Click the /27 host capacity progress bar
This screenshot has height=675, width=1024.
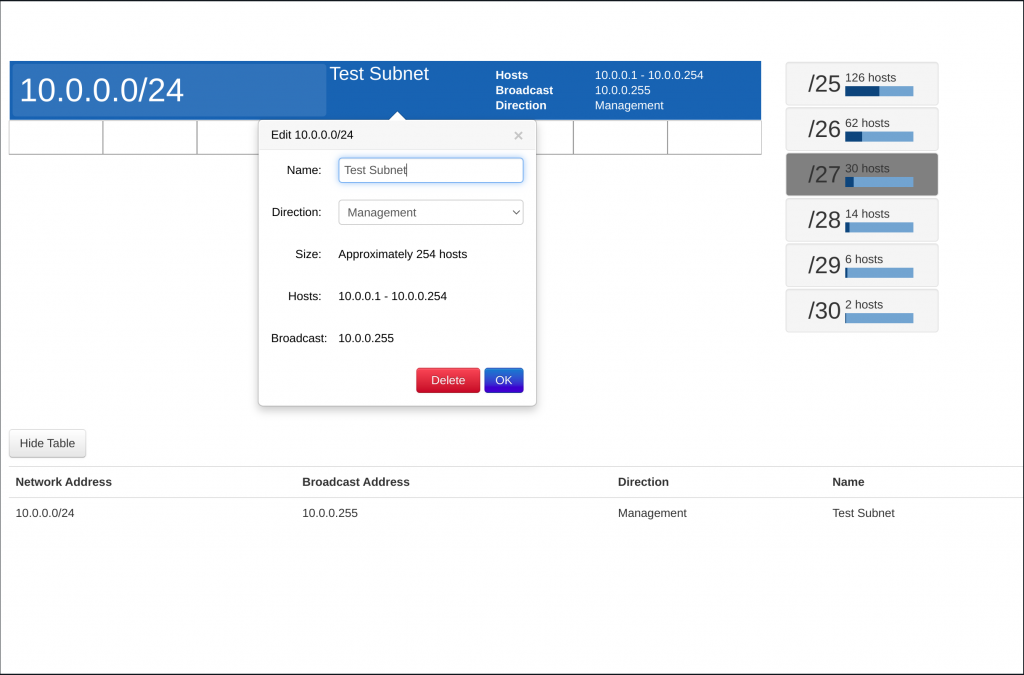pos(877,183)
